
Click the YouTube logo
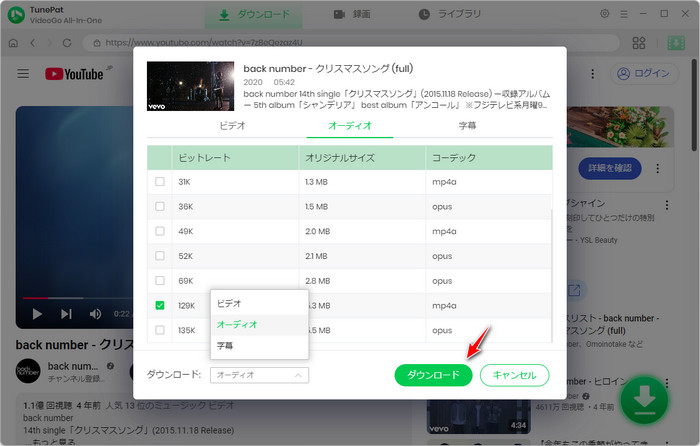pos(74,74)
